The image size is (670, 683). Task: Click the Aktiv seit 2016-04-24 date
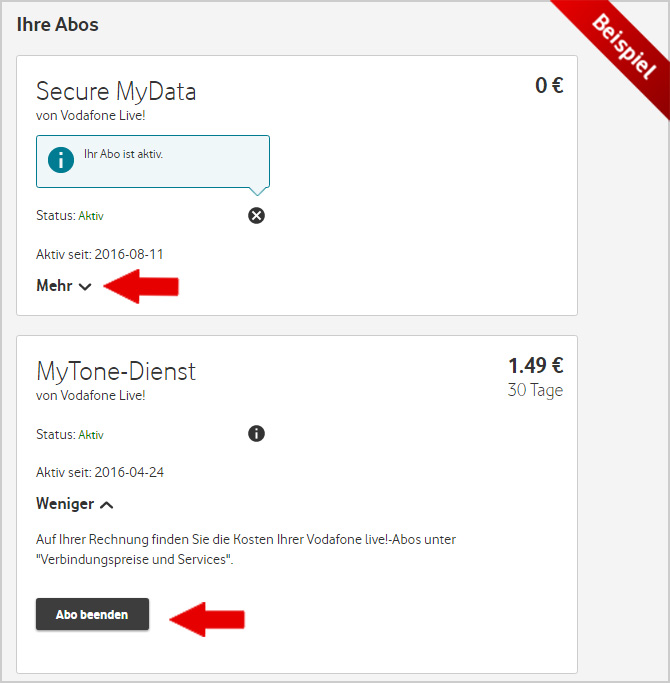99,472
